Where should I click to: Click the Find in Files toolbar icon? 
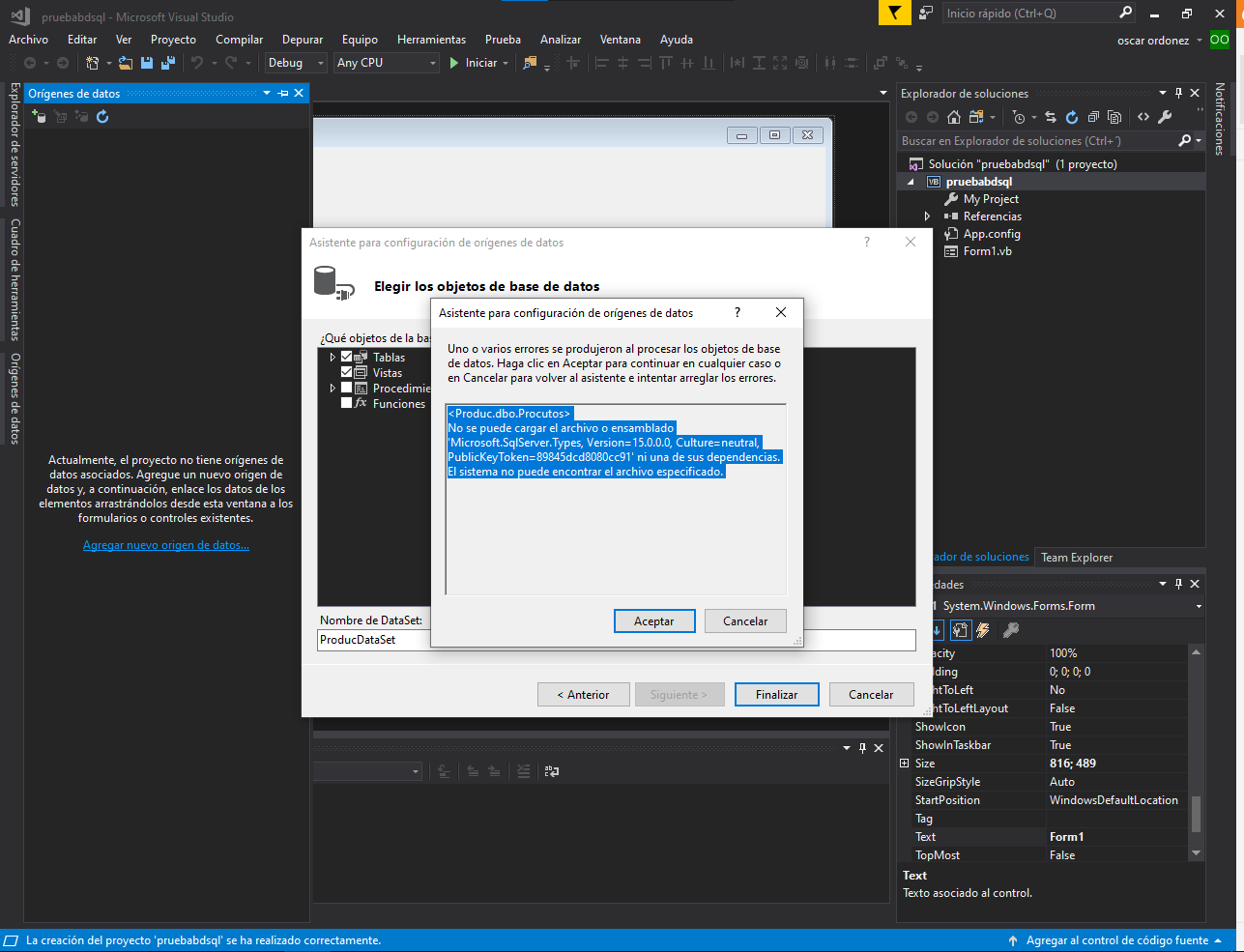(530, 63)
